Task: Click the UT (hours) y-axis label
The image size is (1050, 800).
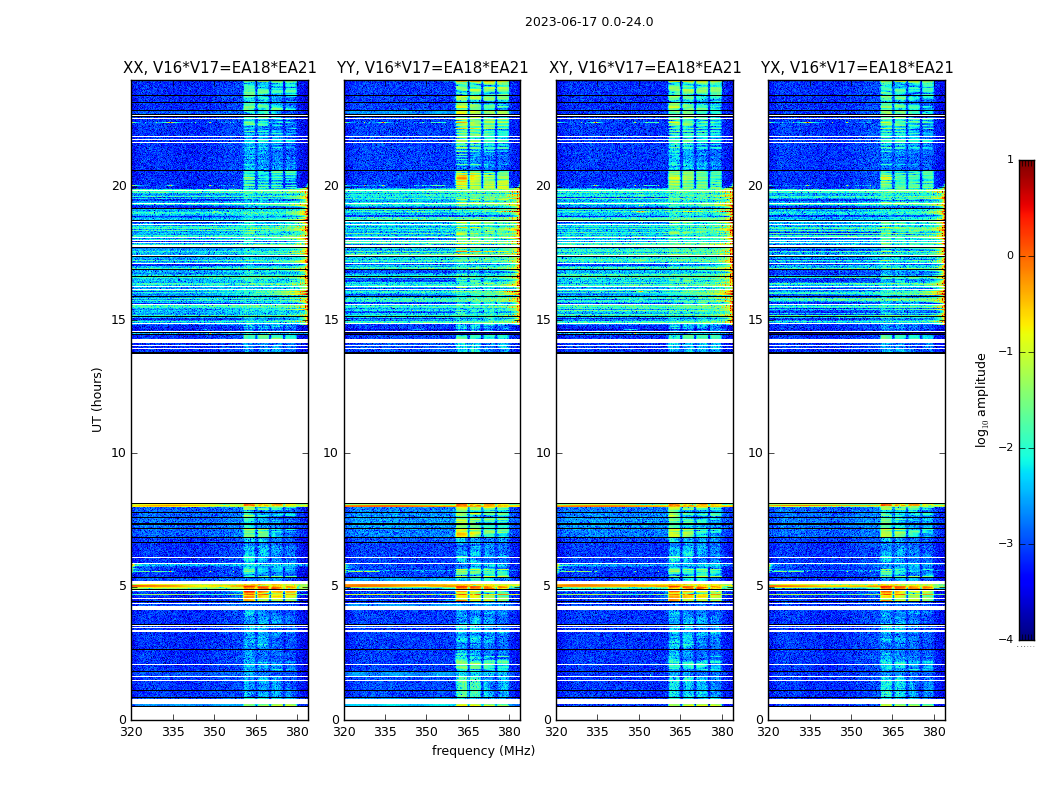Action: pos(98,399)
